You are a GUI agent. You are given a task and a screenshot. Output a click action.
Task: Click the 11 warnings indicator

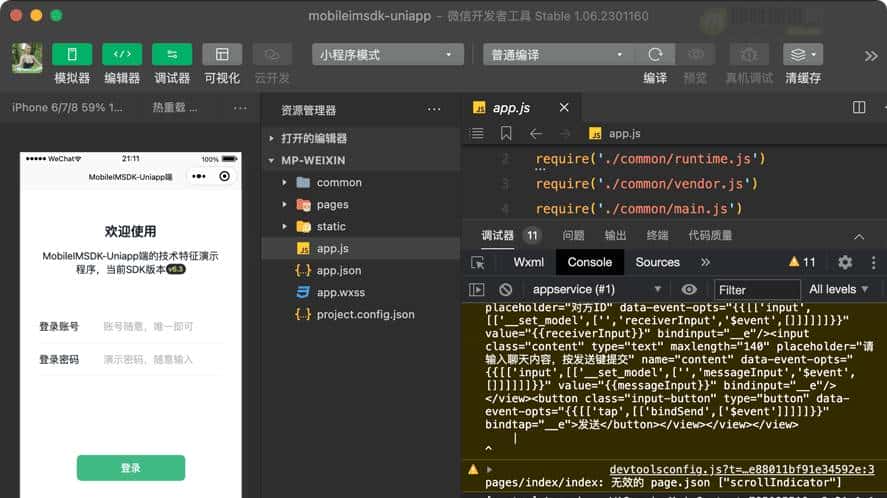(x=802, y=262)
